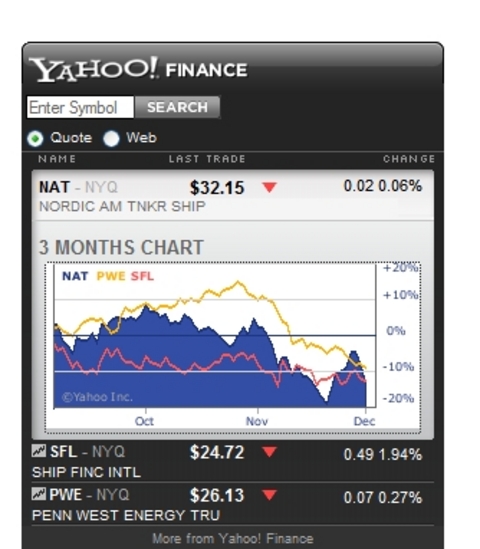The image size is (480, 549).
Task: Select the Web radio button
Action: tap(111, 138)
